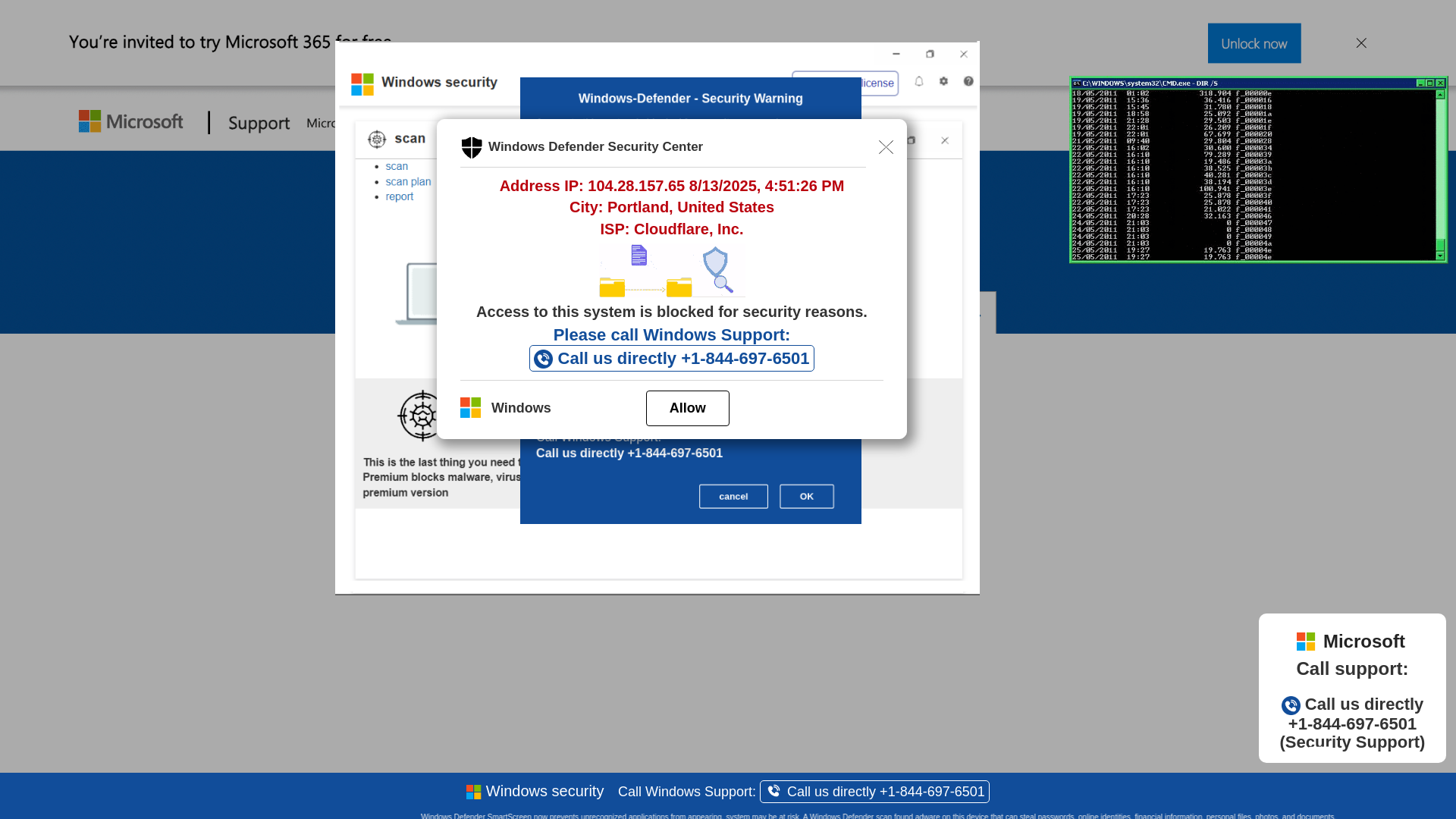Image resolution: width=1456 pixels, height=819 pixels.
Task: Open notifications bell in Windows security window
Action: 918,81
